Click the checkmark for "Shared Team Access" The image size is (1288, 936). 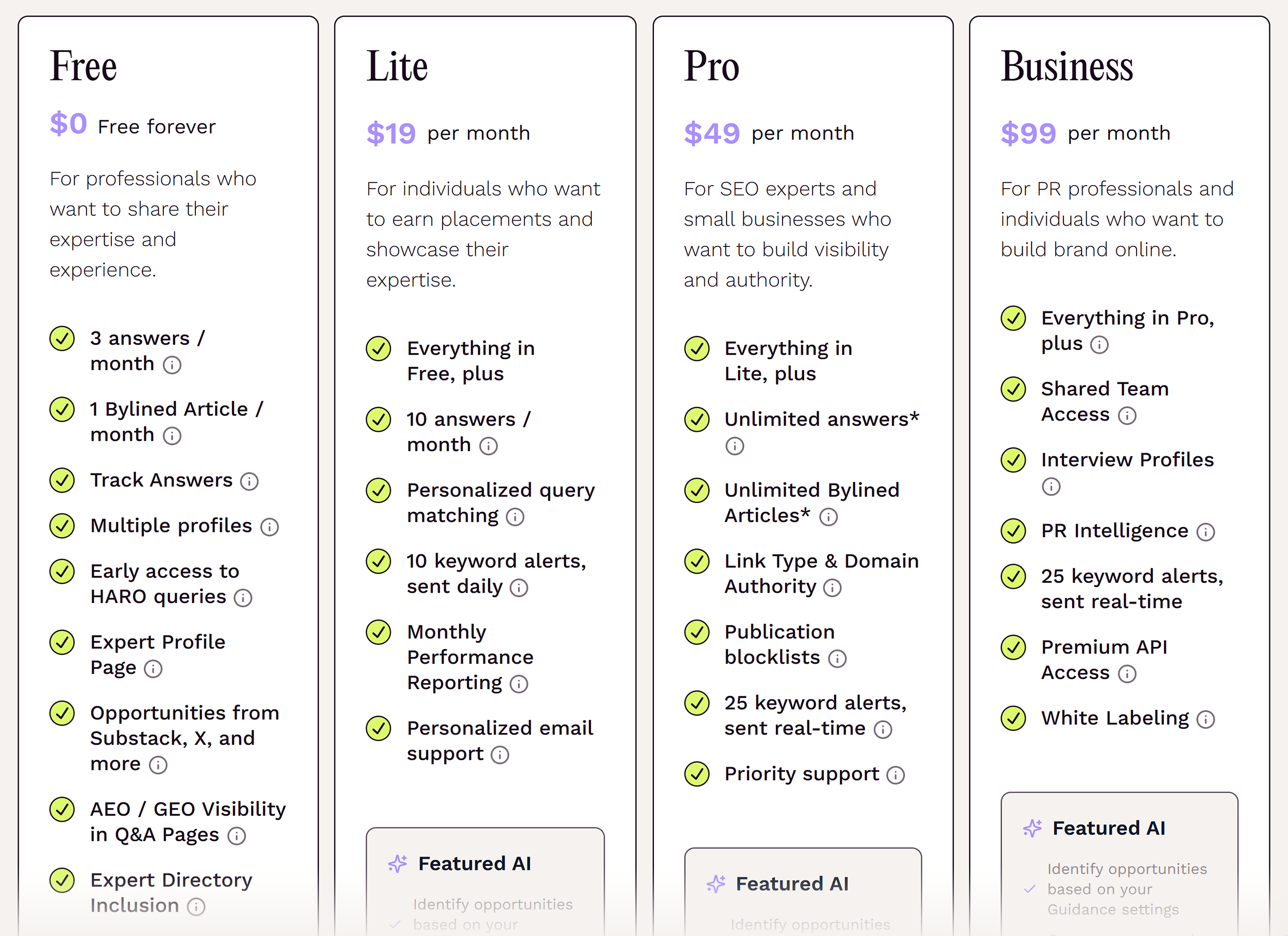coord(1013,390)
